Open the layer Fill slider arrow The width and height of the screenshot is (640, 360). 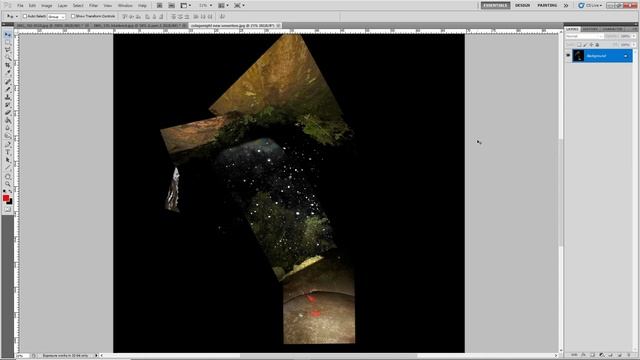[x=633, y=44]
